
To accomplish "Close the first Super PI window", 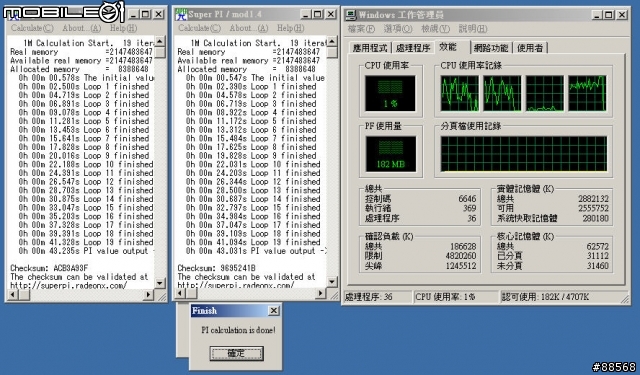I will [x=158, y=14].
